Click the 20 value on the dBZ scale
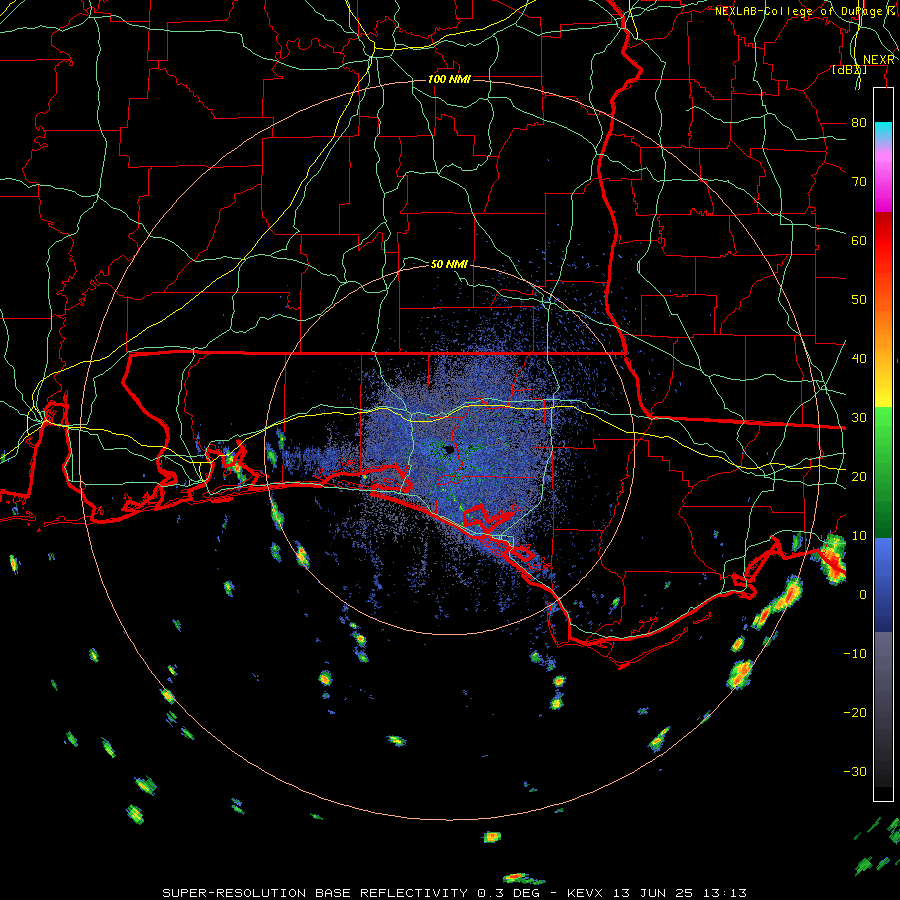The height and width of the screenshot is (900, 900). [x=859, y=476]
